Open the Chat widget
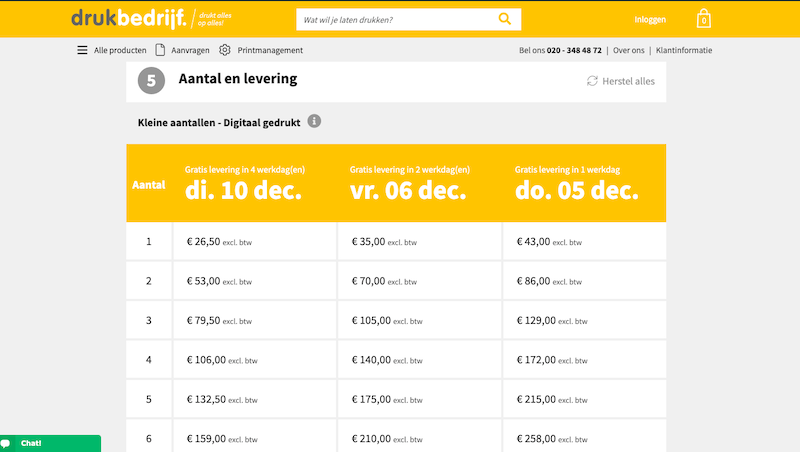 point(50,443)
